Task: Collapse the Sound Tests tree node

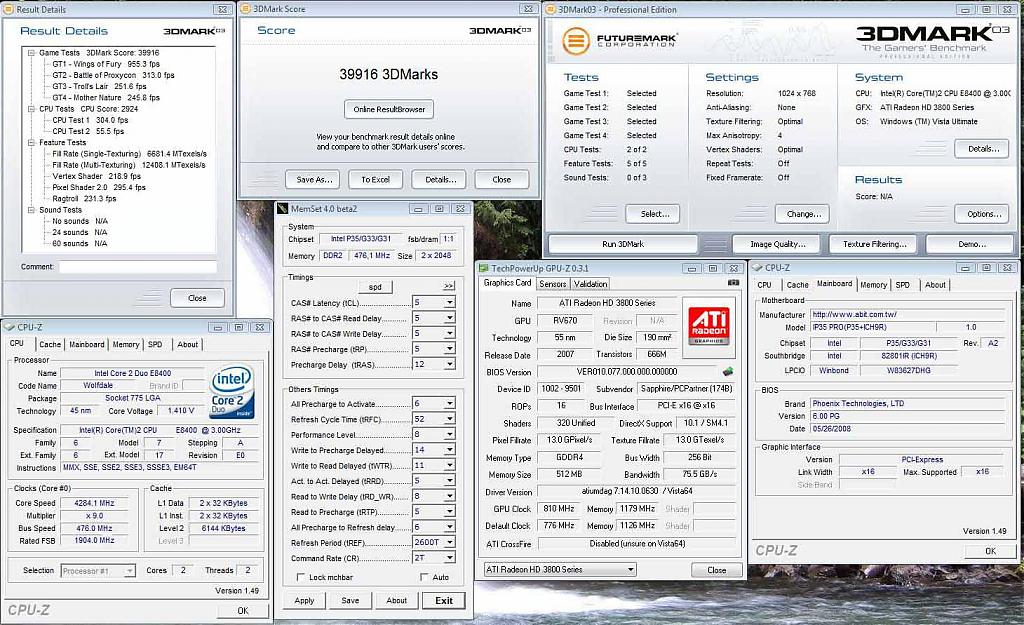Action: pyautogui.click(x=31, y=210)
